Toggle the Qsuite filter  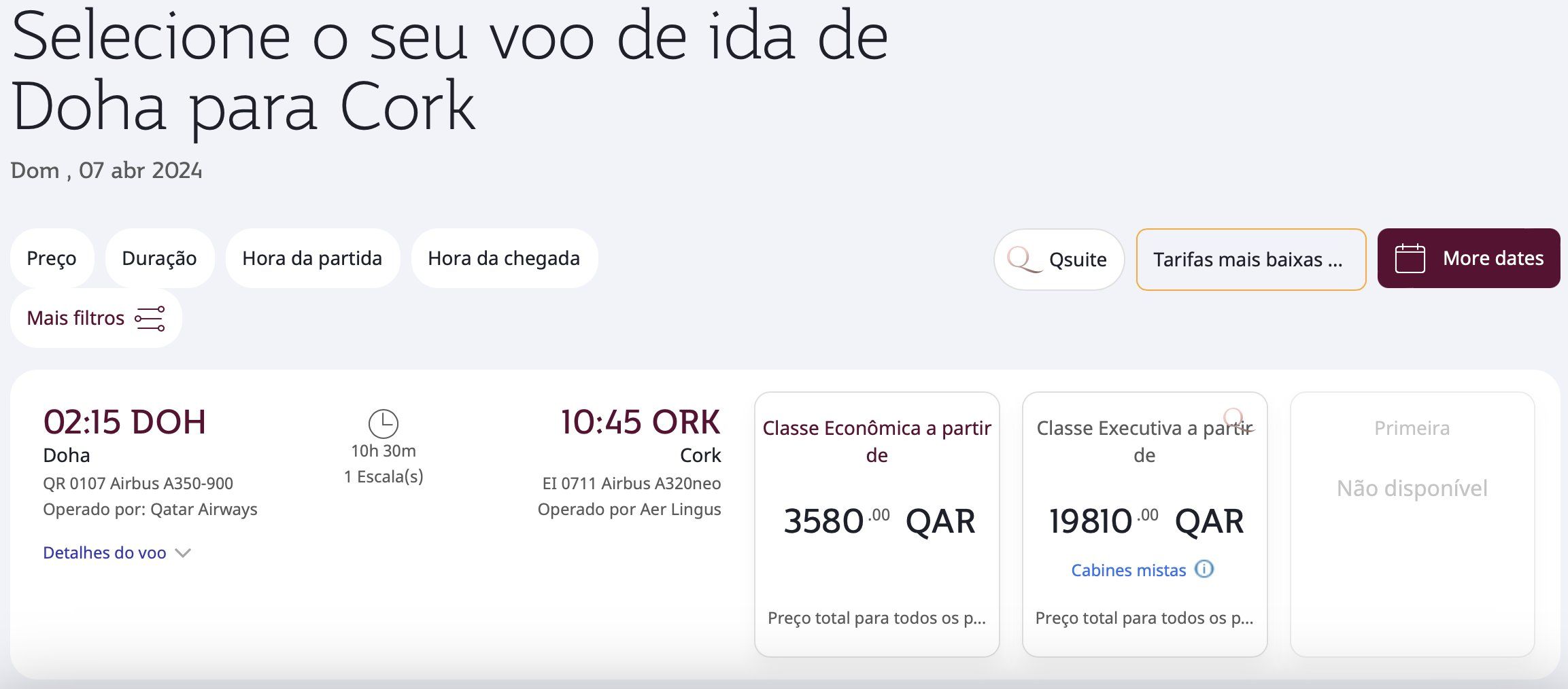tap(1059, 260)
